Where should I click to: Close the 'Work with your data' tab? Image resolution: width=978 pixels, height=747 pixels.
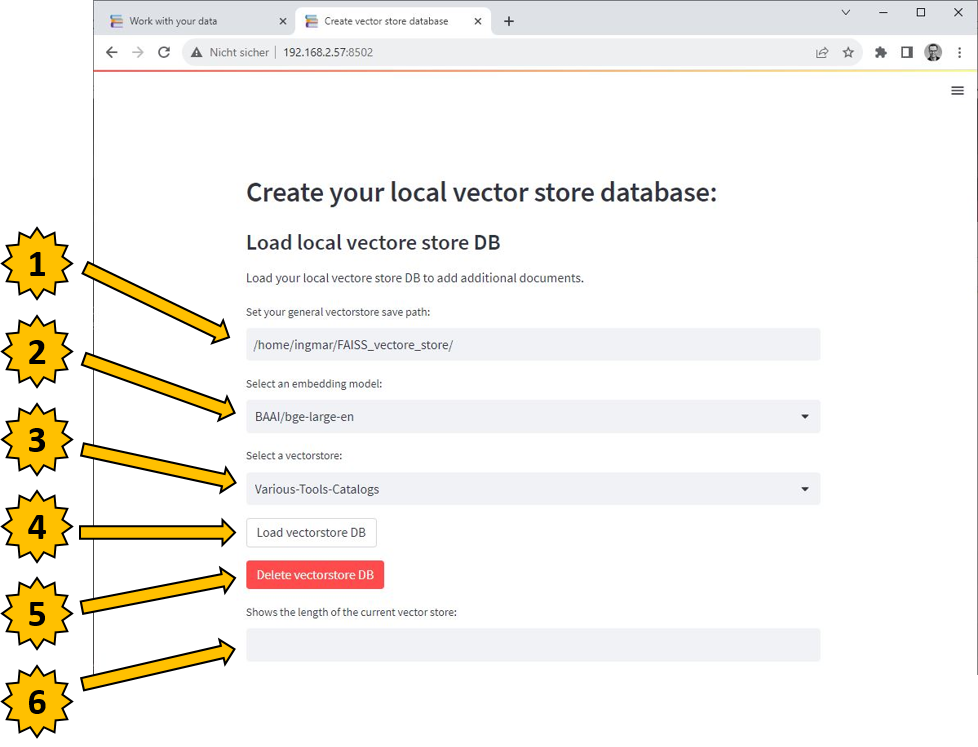[283, 21]
